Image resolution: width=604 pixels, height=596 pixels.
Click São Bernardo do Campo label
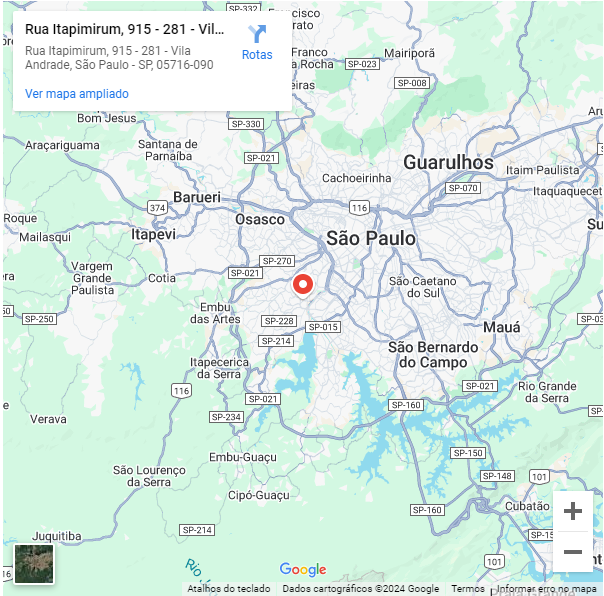click(434, 354)
